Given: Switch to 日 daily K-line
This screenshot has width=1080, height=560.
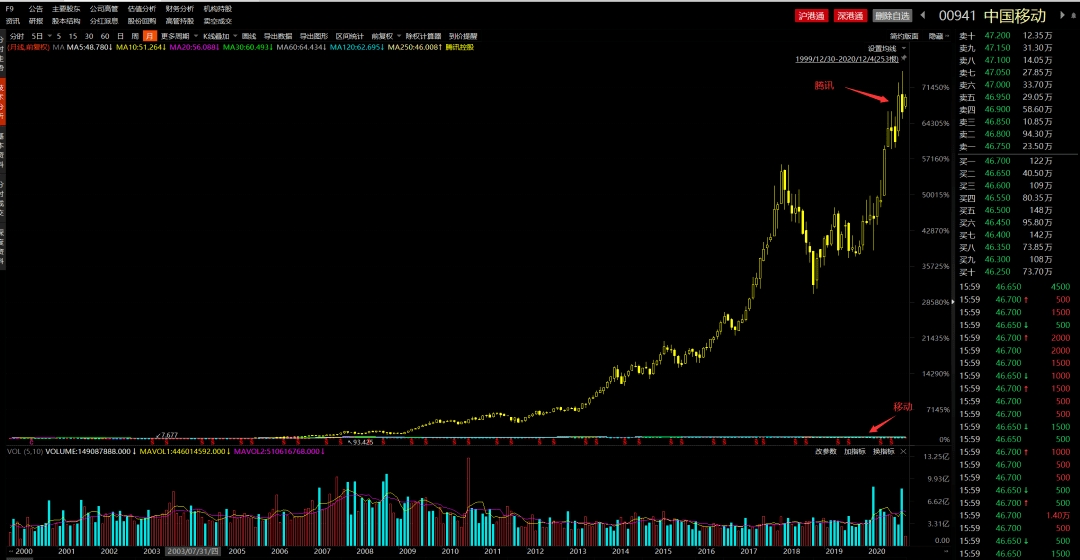Looking at the screenshot, I should tap(121, 36).
